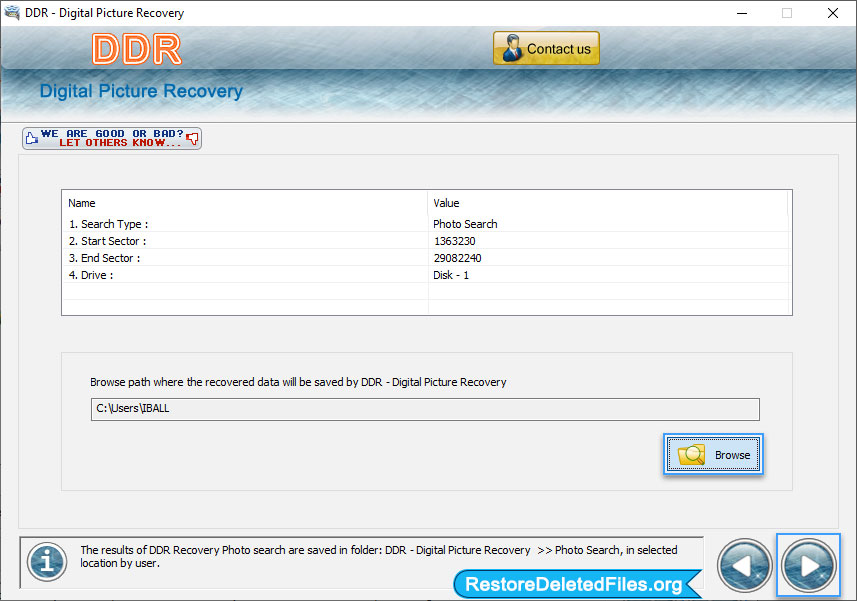Click the Contact us button

pos(546,48)
